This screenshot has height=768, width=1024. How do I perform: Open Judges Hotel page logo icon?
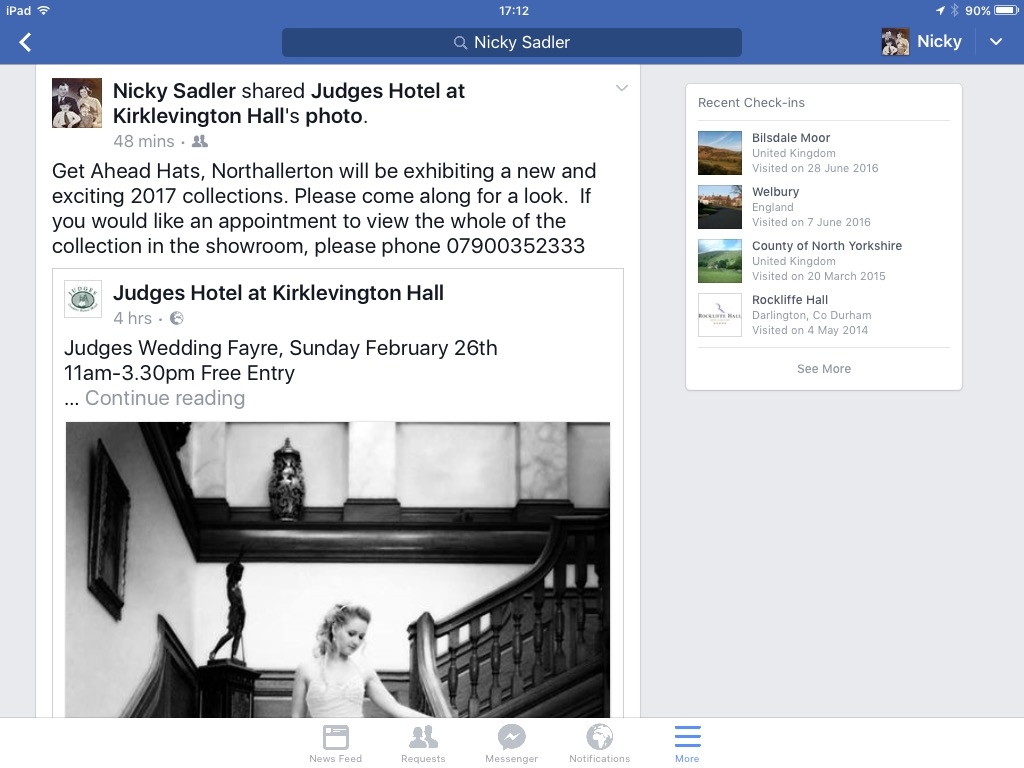pyautogui.click(x=83, y=299)
